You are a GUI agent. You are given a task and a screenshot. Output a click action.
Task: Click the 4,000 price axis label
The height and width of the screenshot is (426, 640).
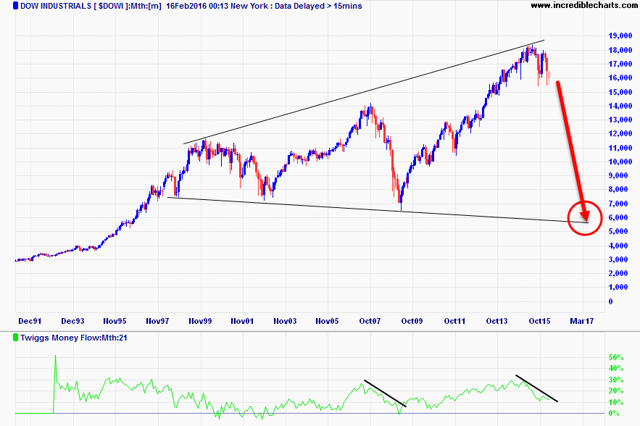(x=618, y=246)
